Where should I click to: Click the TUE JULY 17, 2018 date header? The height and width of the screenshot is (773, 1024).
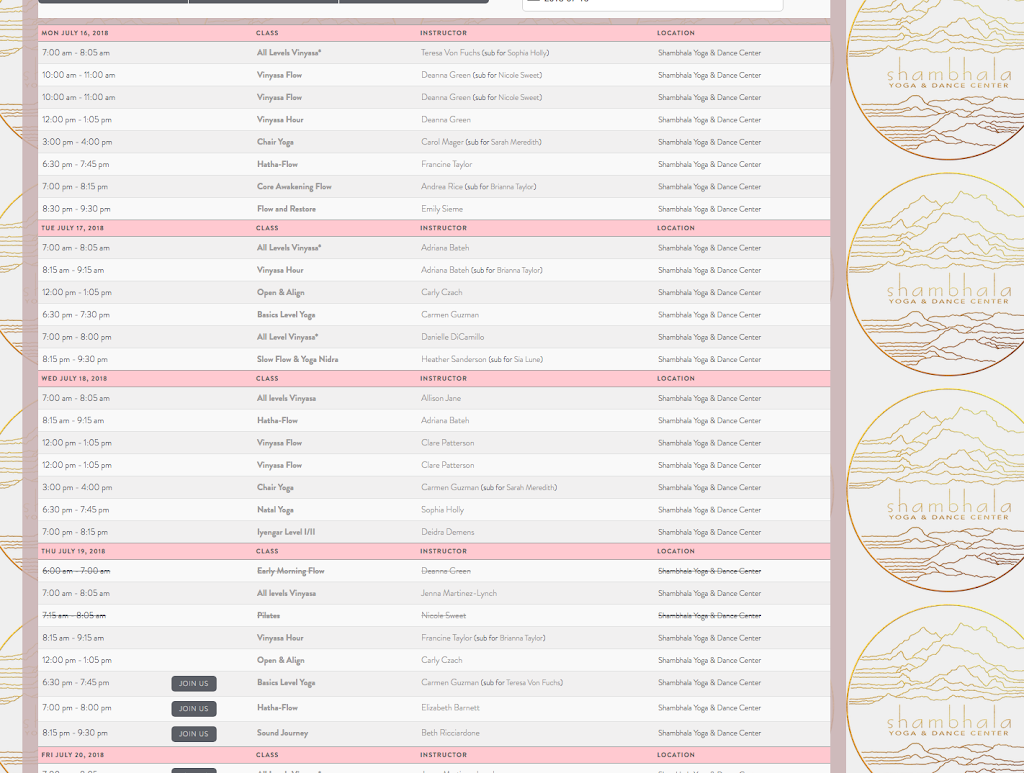[72, 228]
